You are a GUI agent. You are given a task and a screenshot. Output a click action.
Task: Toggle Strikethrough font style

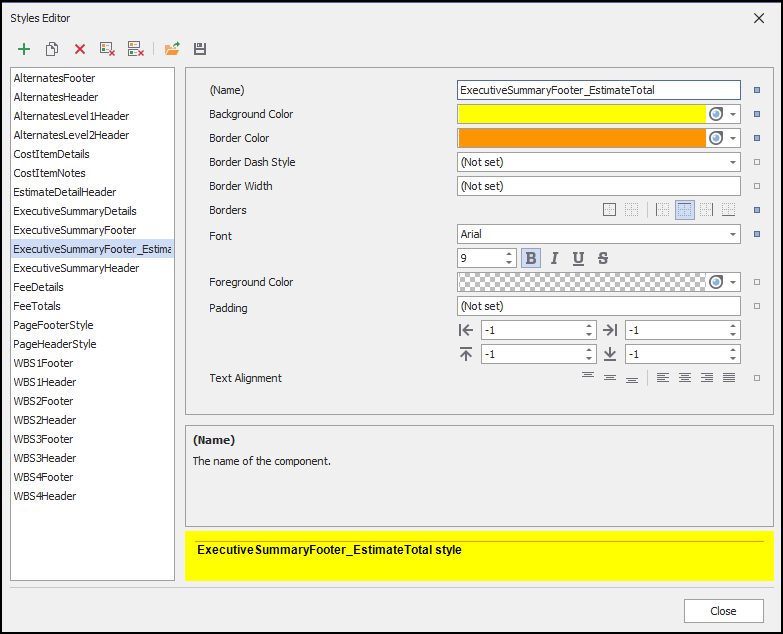click(x=603, y=258)
